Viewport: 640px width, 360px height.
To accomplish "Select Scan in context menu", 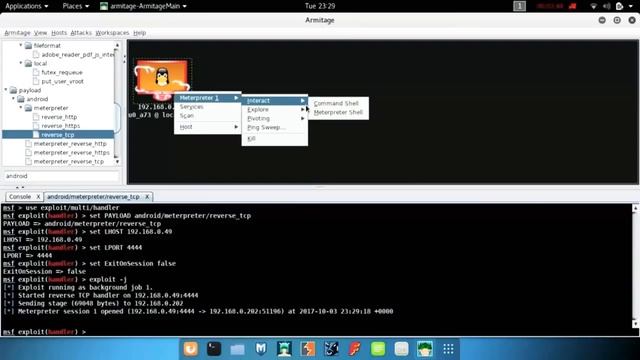I will pos(208,116).
